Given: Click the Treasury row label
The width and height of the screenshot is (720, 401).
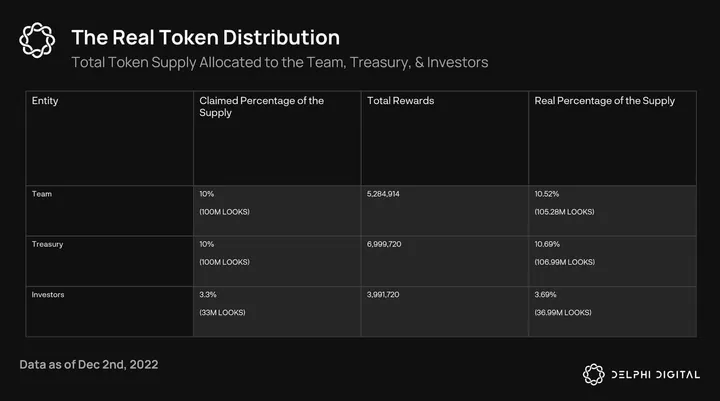Looking at the screenshot, I should tap(48, 244).
